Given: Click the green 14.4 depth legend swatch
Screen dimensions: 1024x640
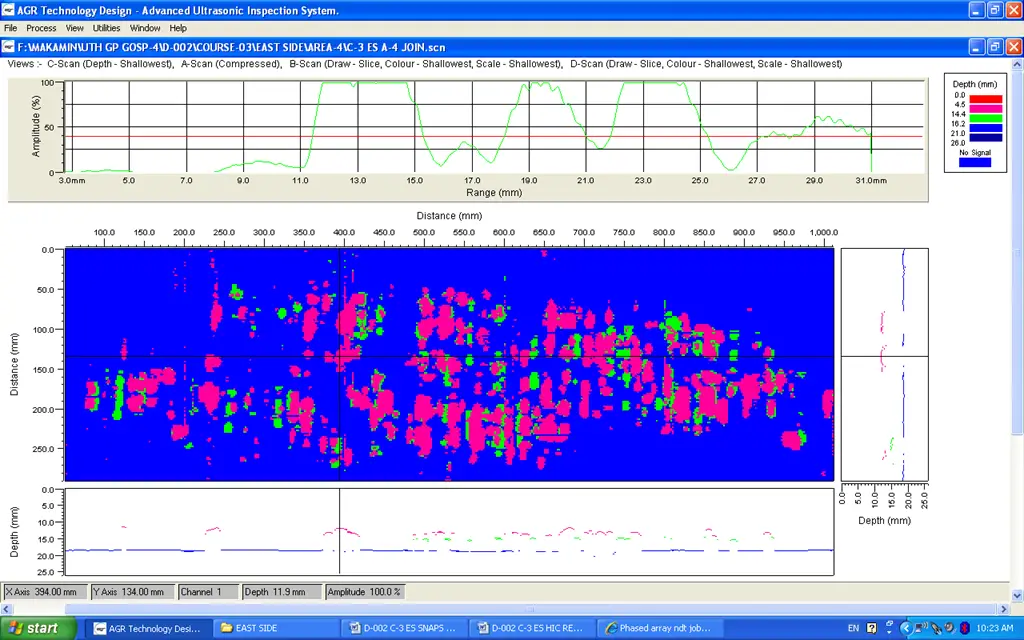Looking at the screenshot, I should 985,118.
